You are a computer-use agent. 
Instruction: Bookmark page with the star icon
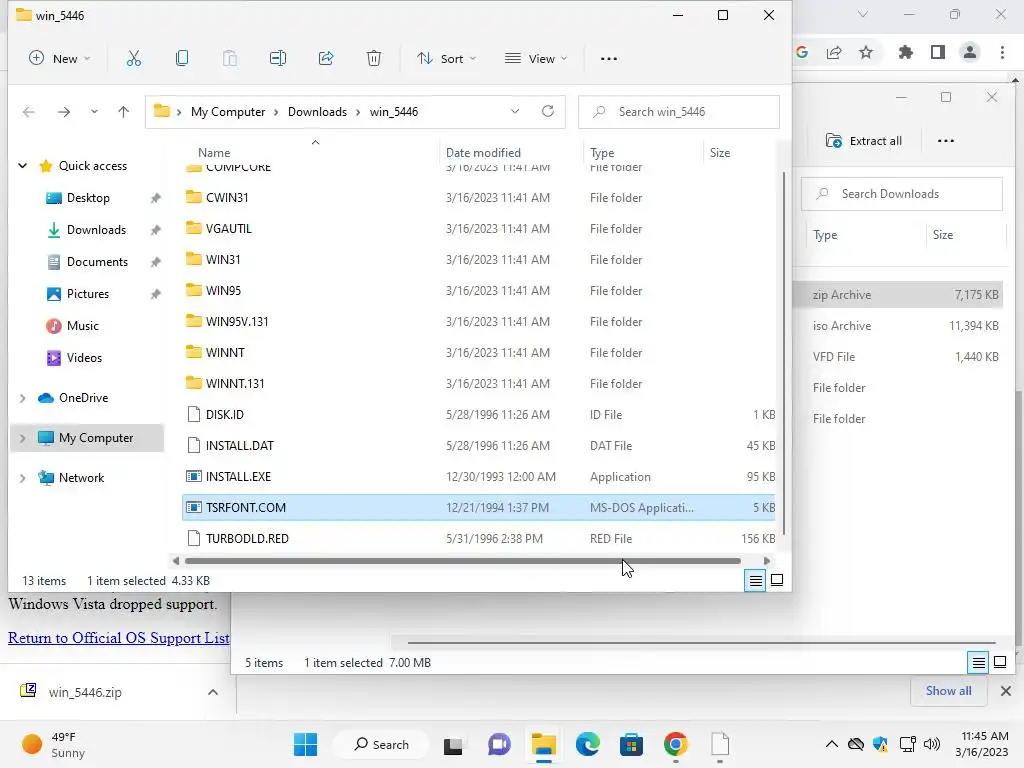[x=866, y=52]
